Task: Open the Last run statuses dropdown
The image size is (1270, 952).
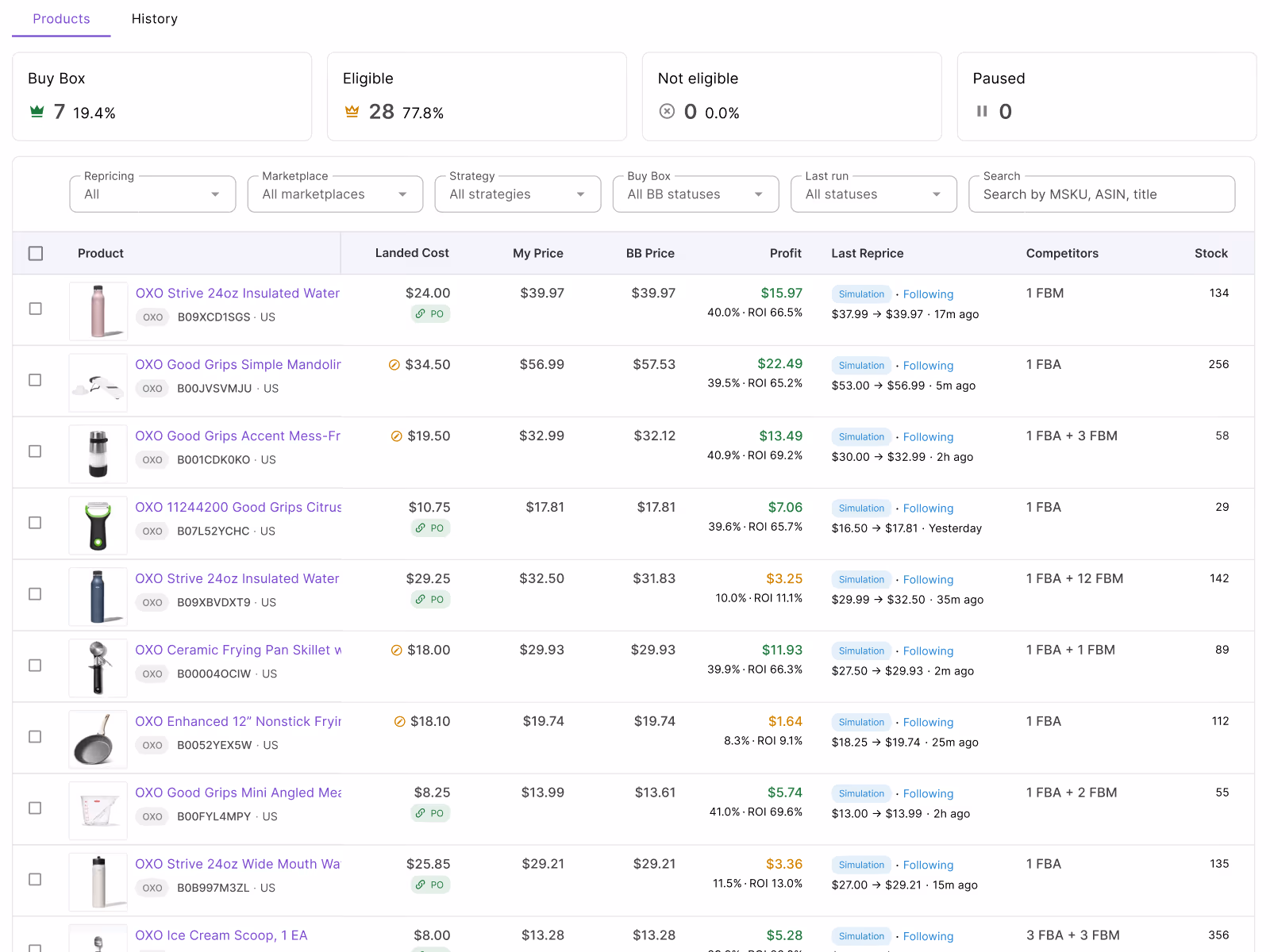Action: (x=874, y=194)
